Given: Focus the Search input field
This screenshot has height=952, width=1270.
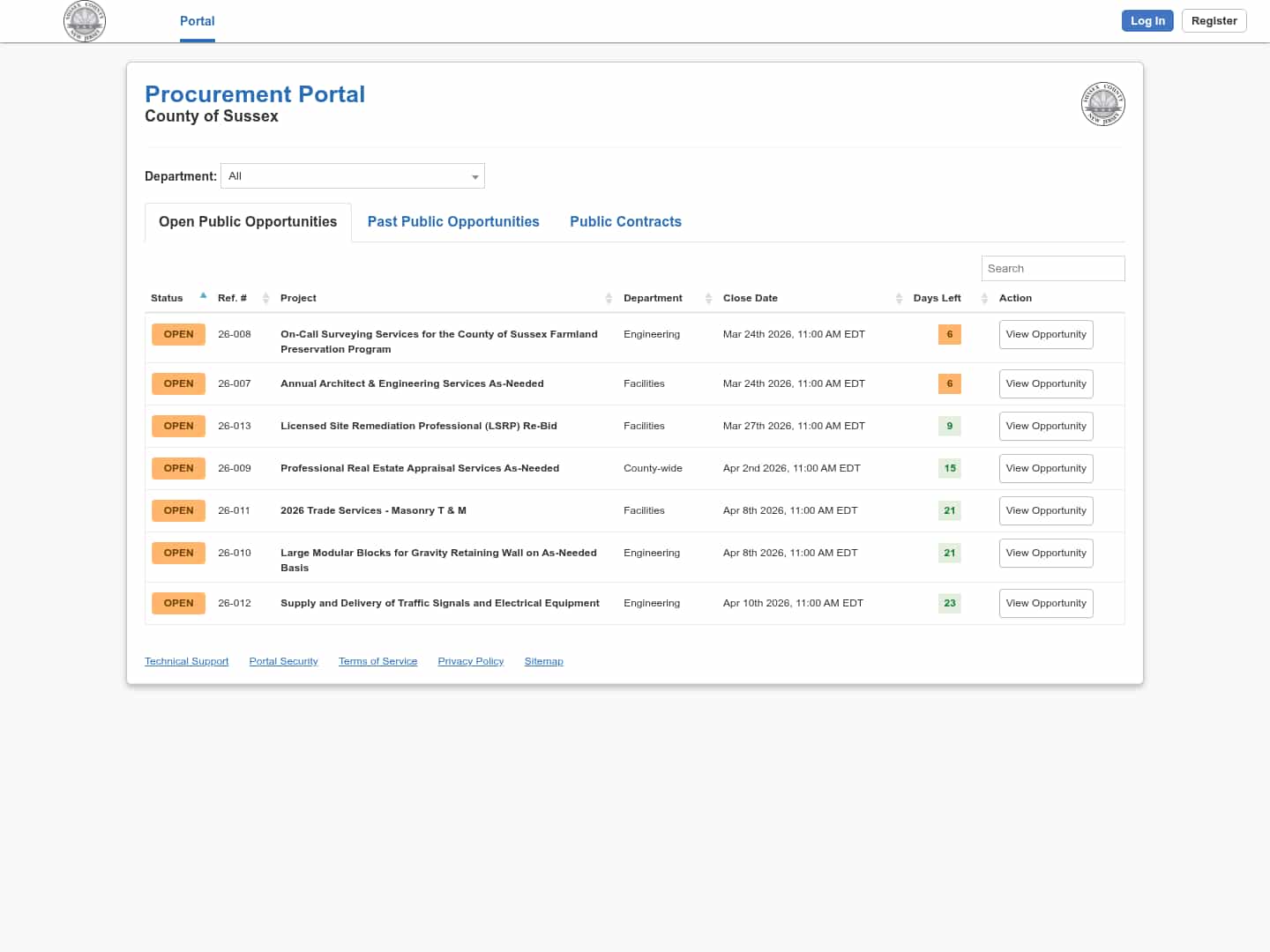Looking at the screenshot, I should (x=1052, y=269).
